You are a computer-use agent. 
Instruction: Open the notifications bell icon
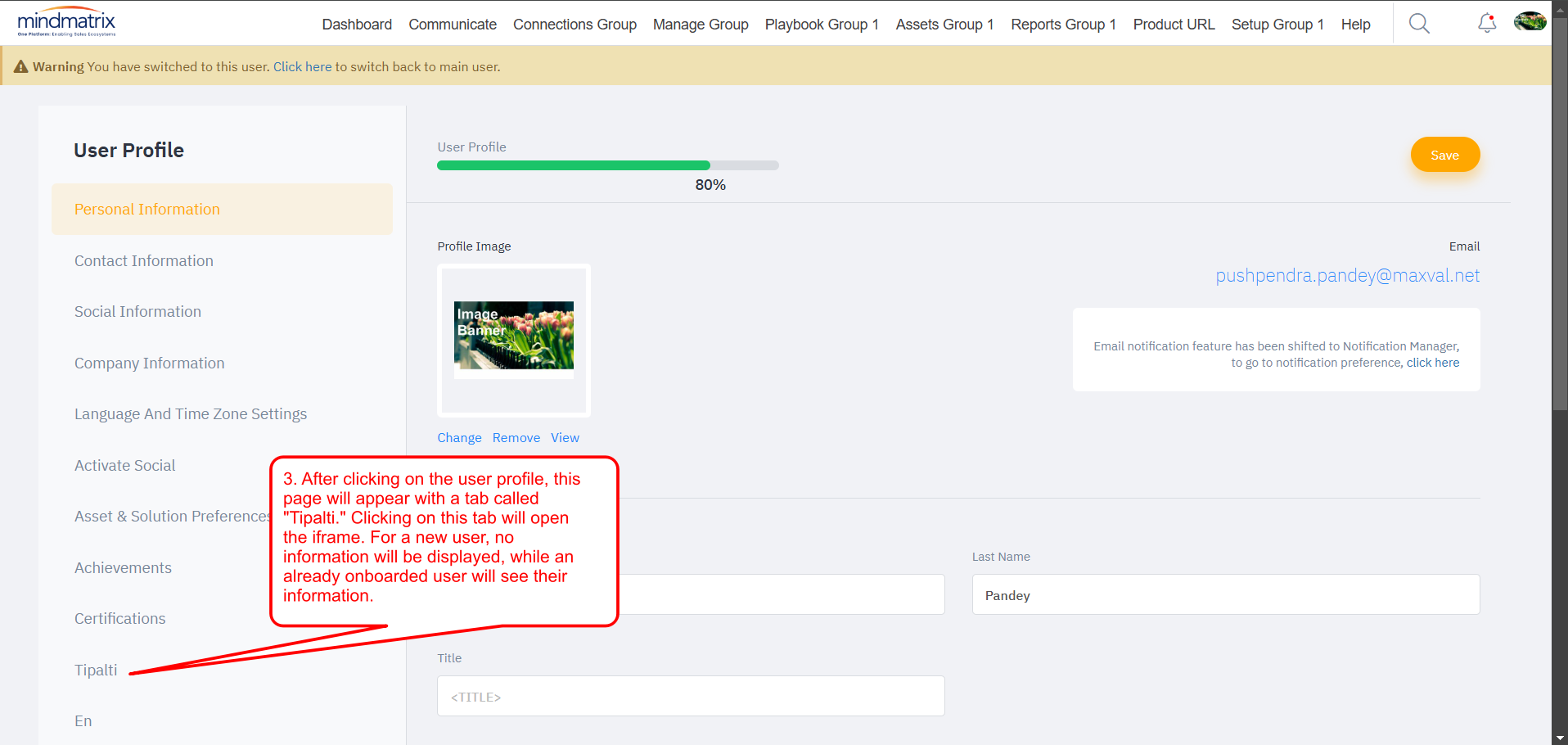1486,24
